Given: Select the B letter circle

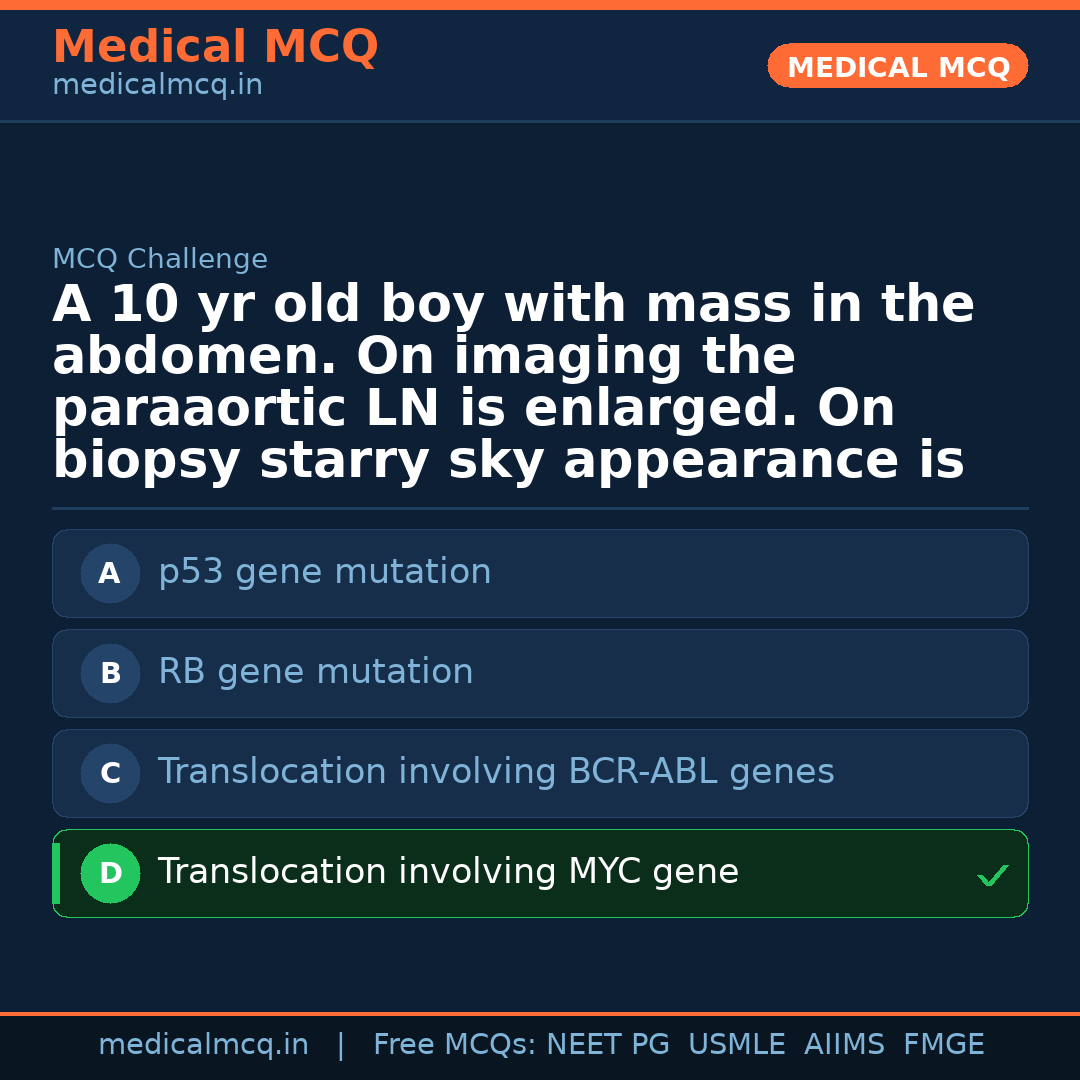Looking at the screenshot, I should pos(110,674).
